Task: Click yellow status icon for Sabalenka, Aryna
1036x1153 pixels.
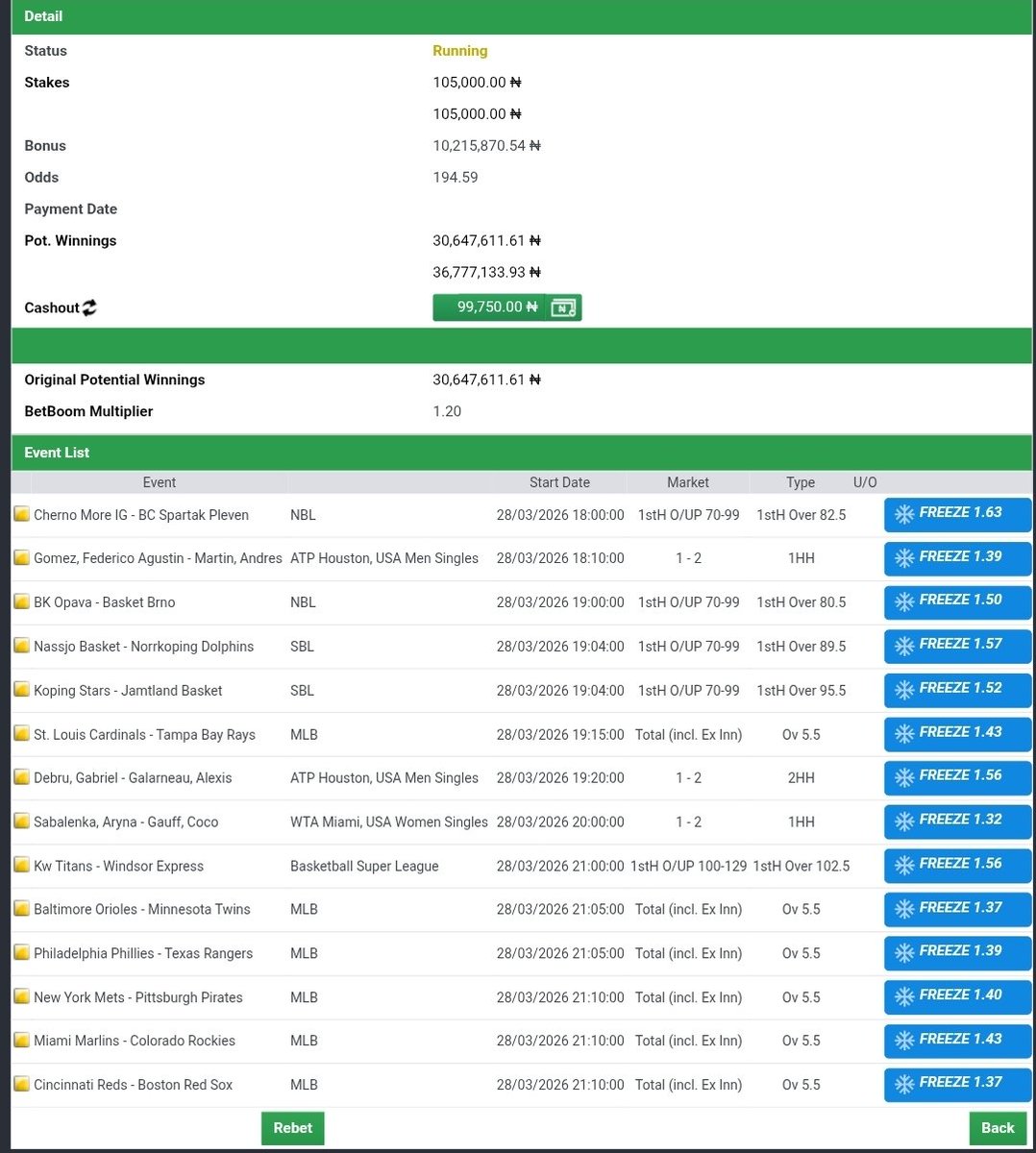Action: pyautogui.click(x=21, y=822)
